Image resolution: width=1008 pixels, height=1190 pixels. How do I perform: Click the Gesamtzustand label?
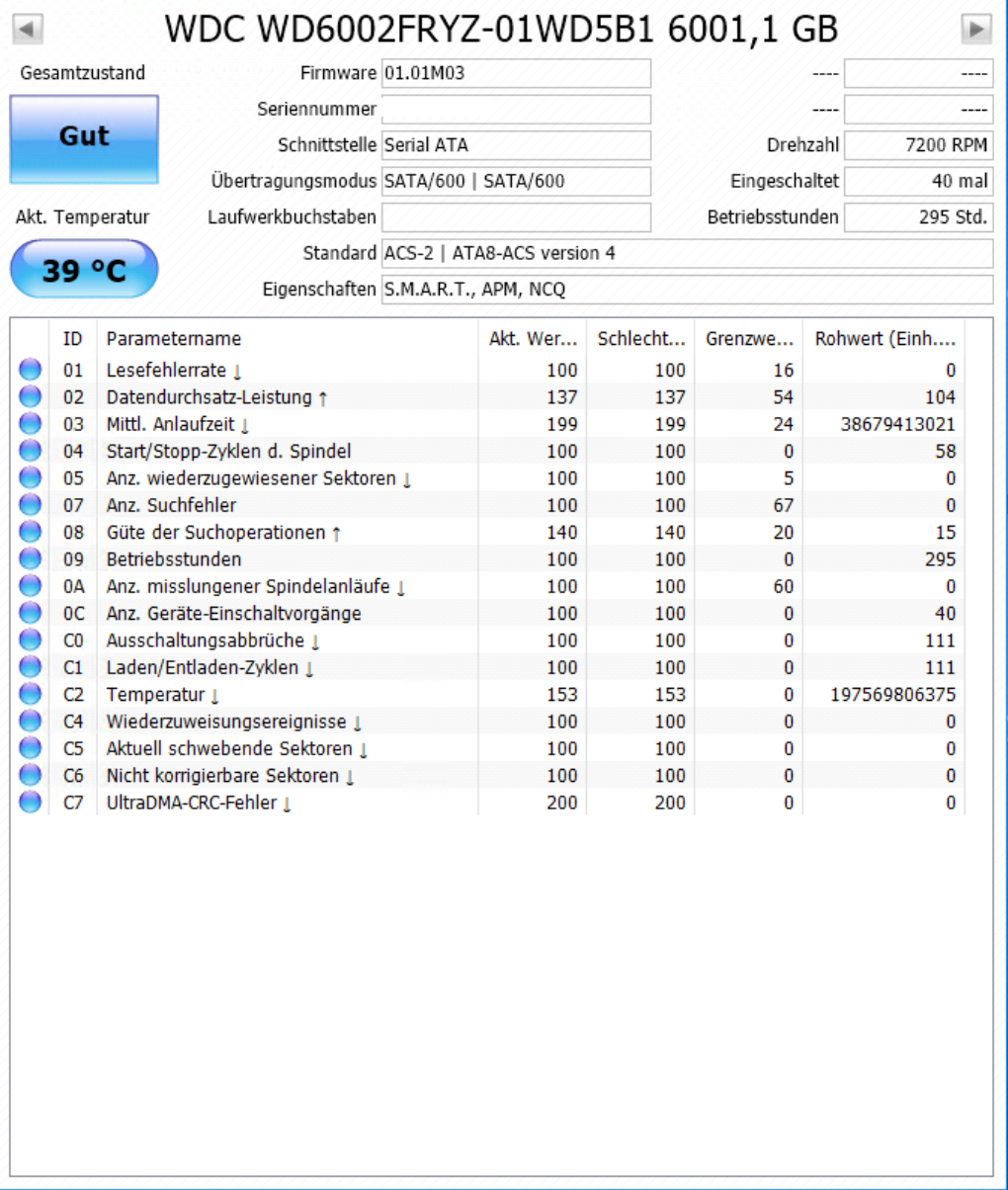pos(83,73)
